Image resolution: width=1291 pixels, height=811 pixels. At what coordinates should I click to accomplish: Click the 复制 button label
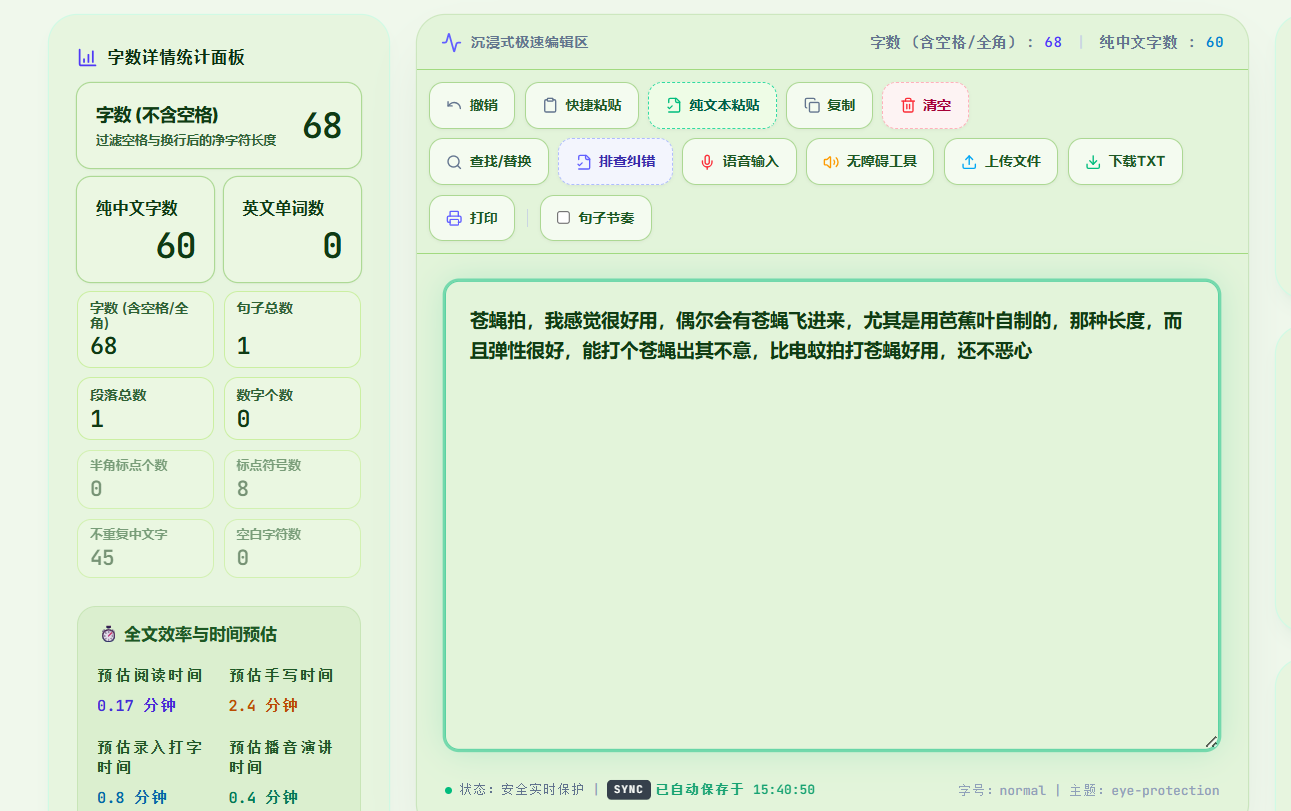(841, 105)
